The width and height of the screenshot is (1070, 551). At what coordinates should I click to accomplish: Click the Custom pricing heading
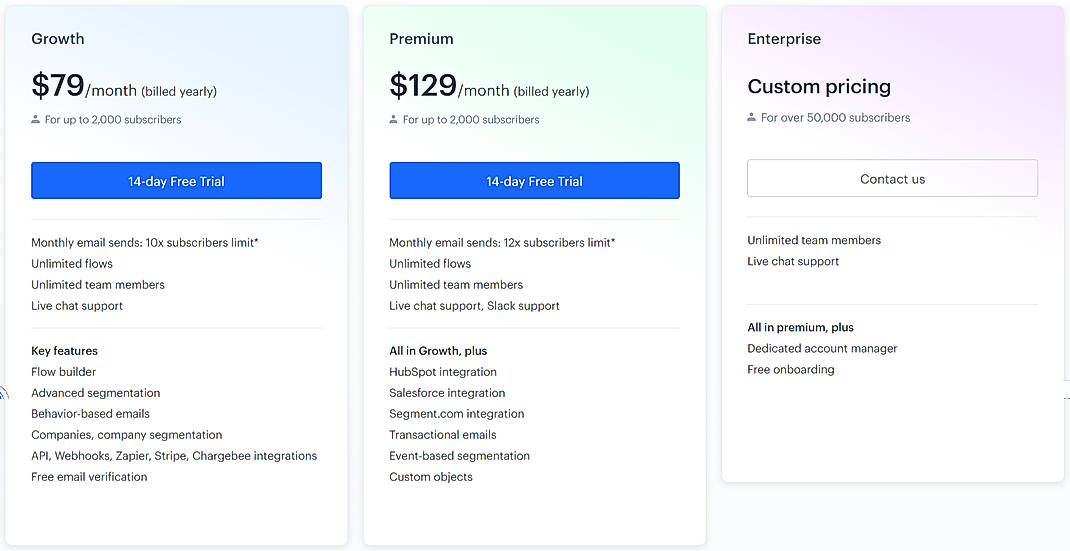click(x=819, y=87)
